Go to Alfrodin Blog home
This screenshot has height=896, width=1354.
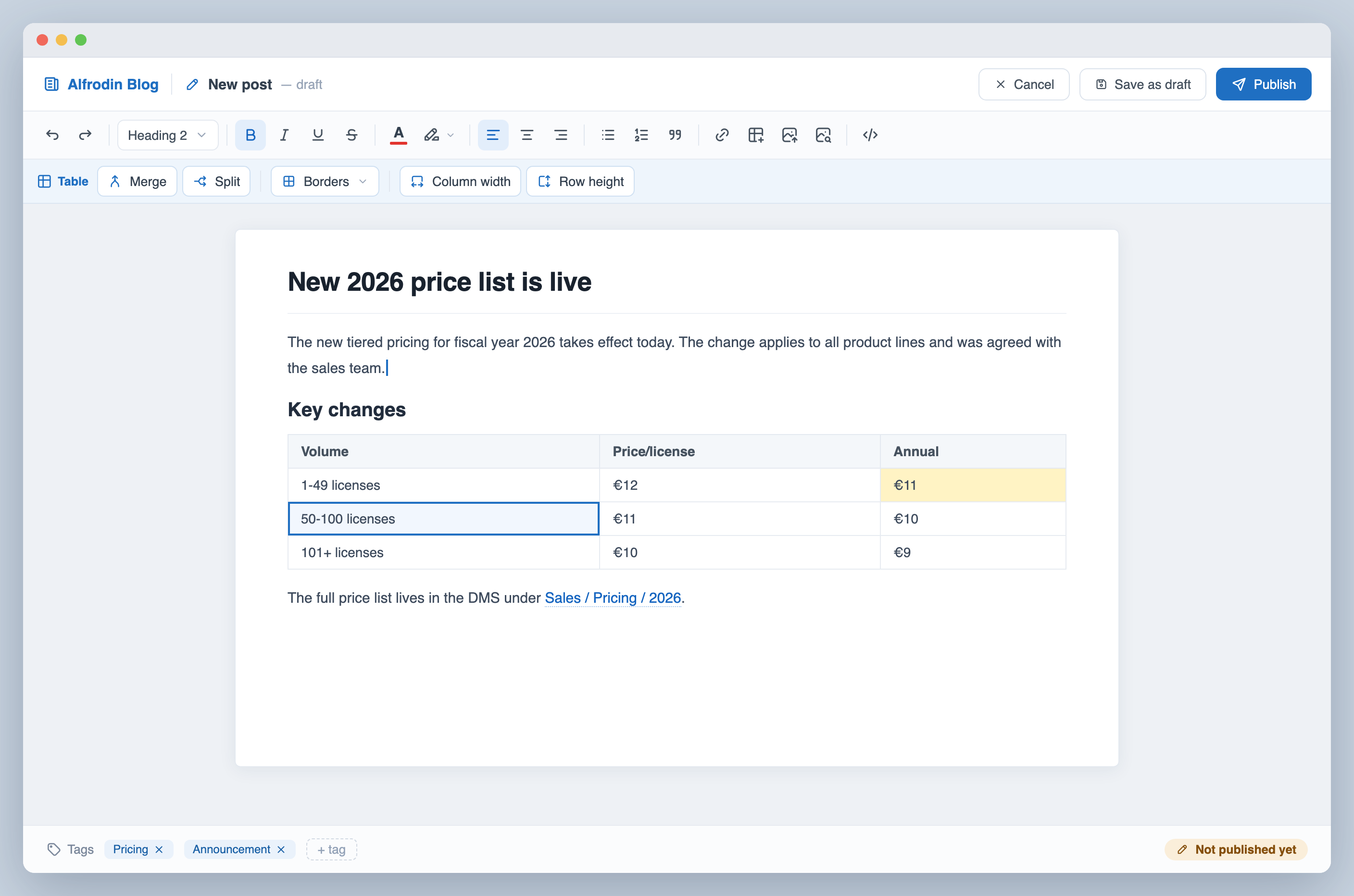102,85
